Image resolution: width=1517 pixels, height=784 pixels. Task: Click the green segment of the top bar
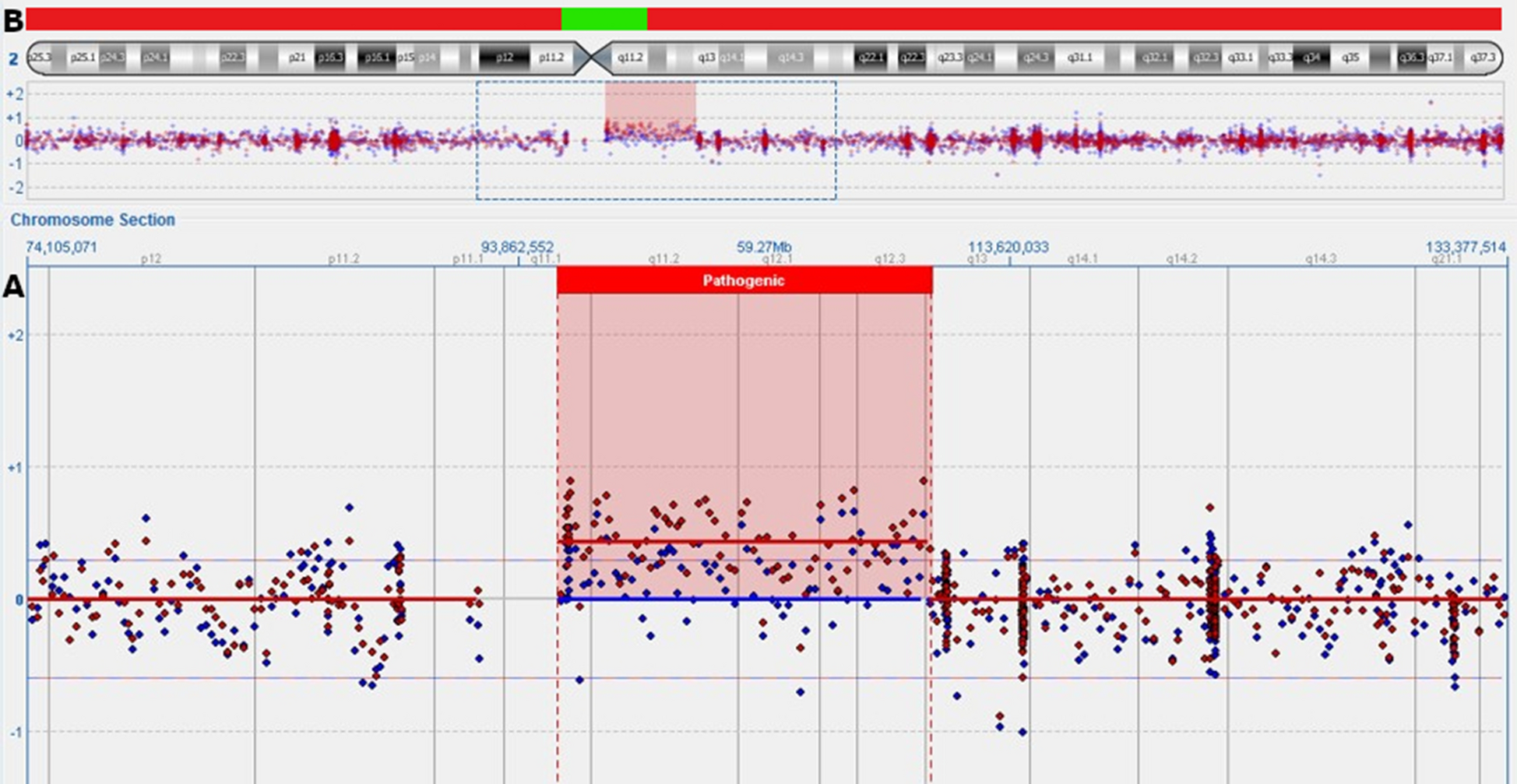click(x=604, y=19)
